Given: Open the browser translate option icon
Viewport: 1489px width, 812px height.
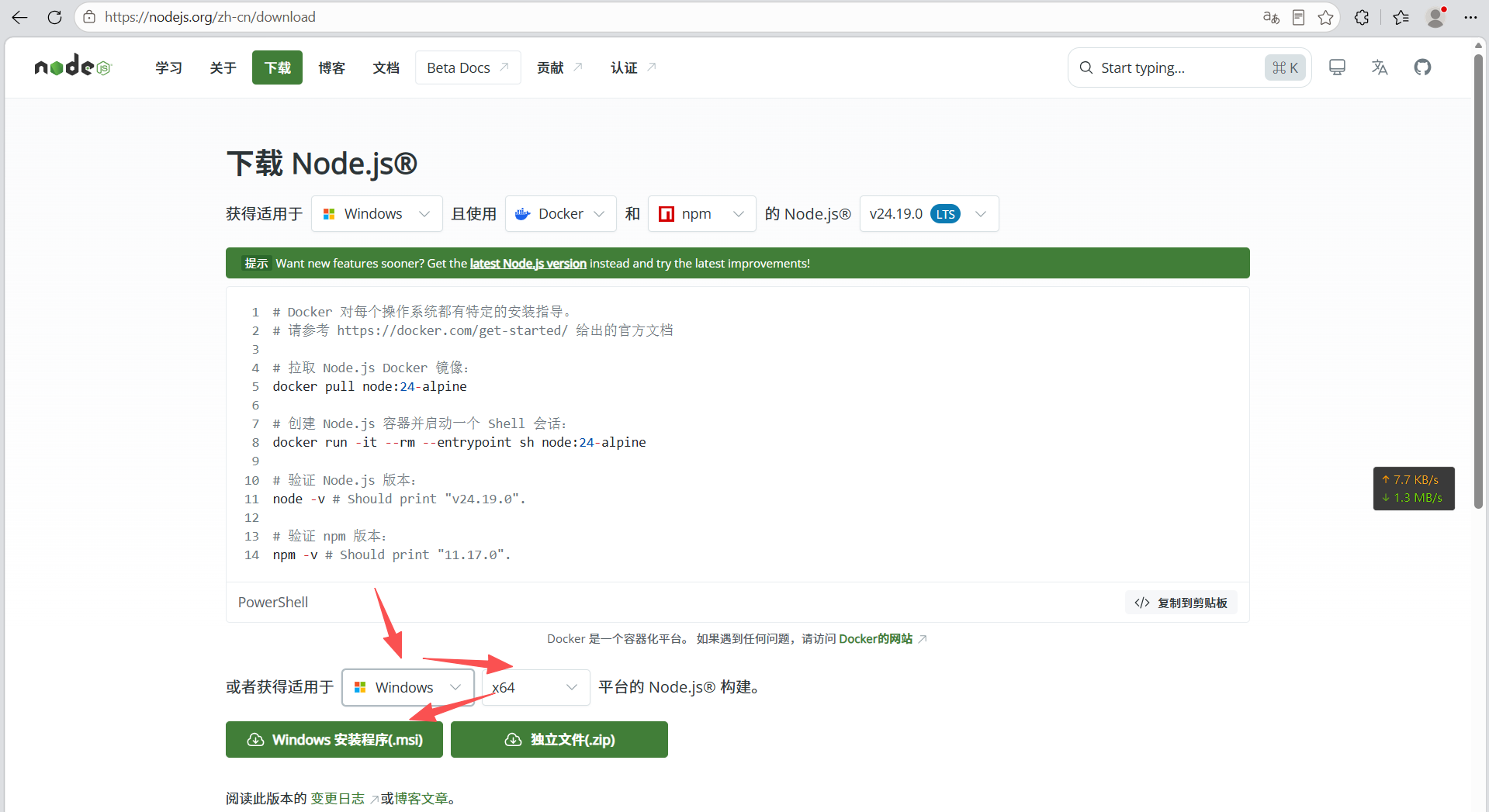Looking at the screenshot, I should pyautogui.click(x=1271, y=17).
